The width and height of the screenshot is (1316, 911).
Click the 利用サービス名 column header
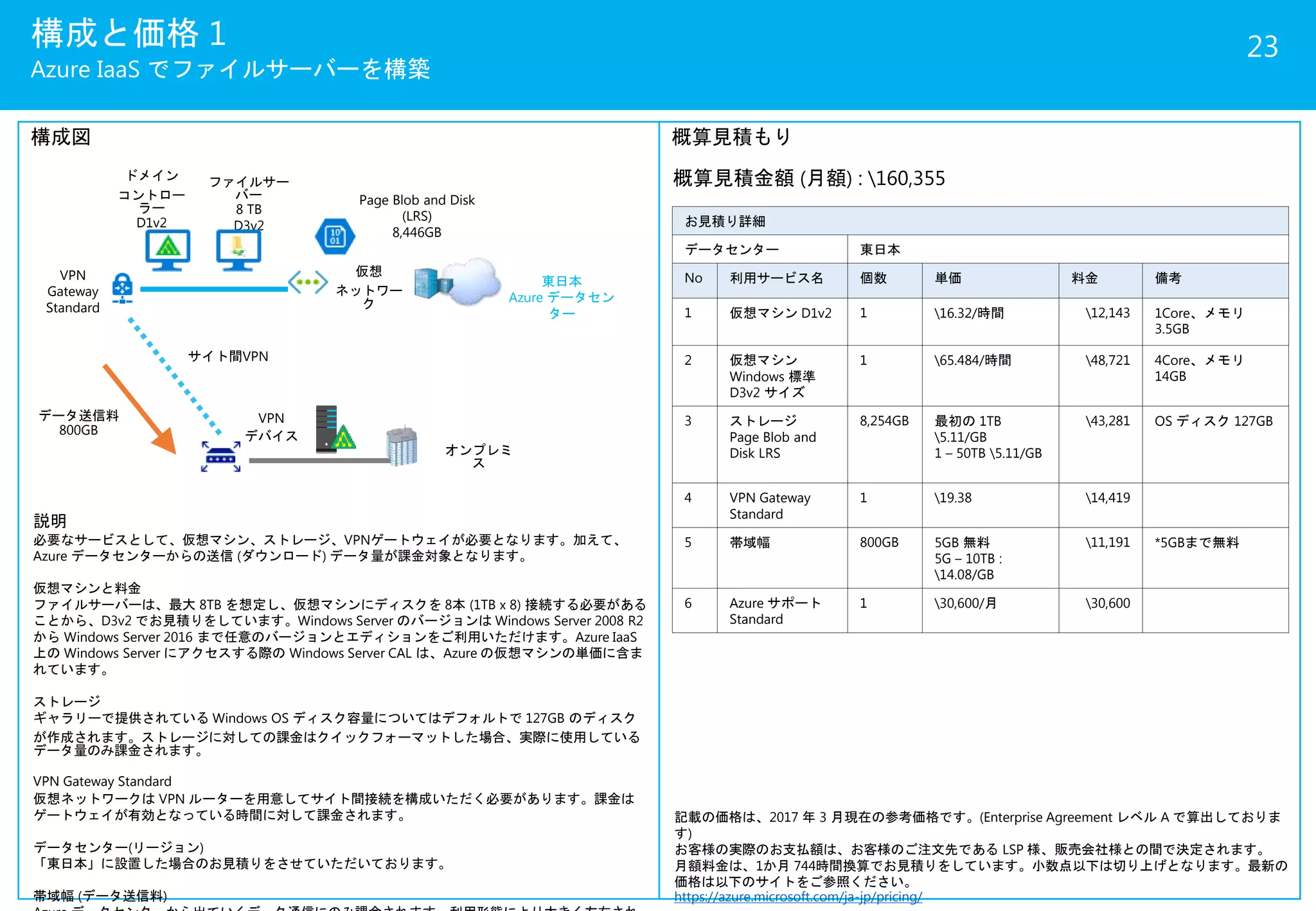[782, 280]
